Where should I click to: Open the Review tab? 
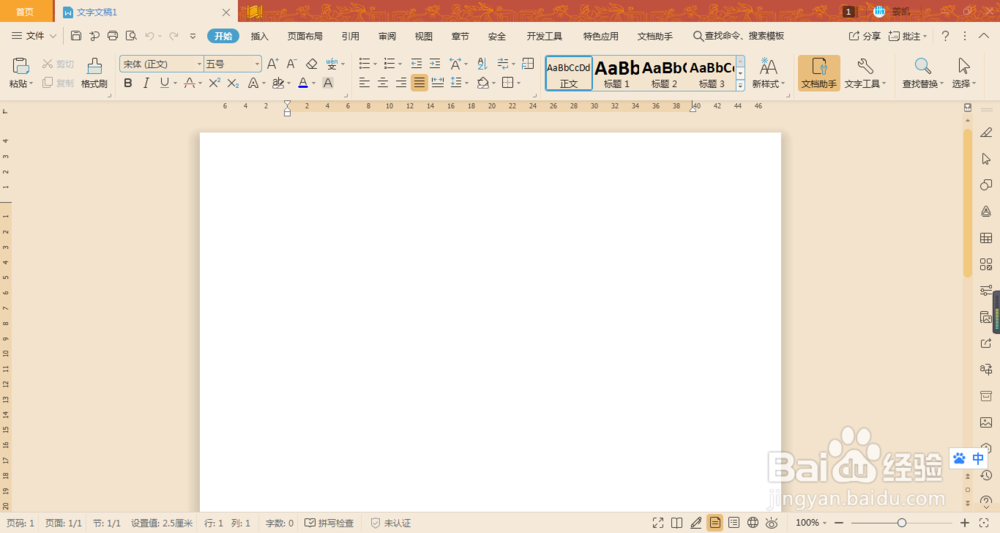pyautogui.click(x=387, y=36)
